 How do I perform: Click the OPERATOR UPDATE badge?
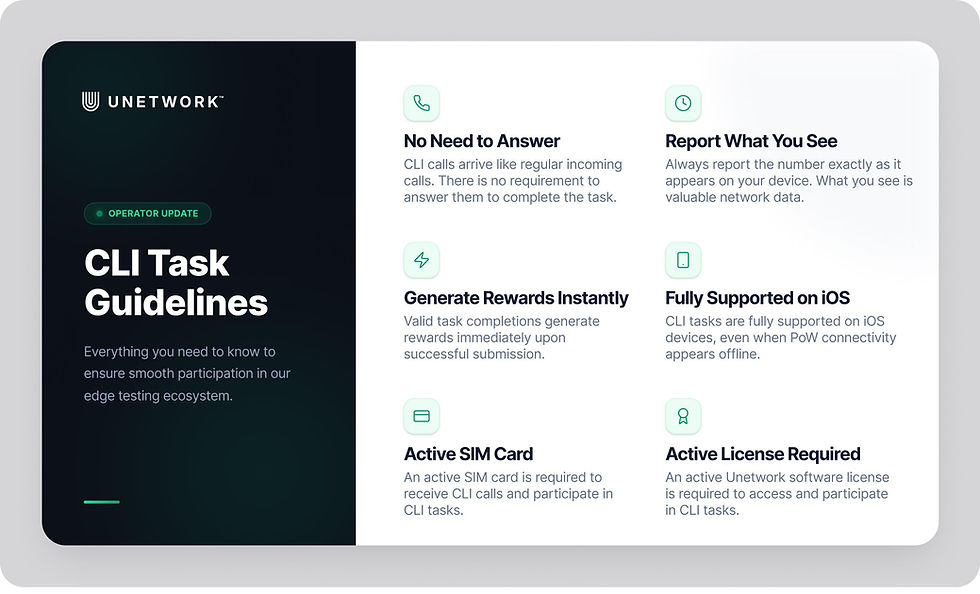click(148, 213)
